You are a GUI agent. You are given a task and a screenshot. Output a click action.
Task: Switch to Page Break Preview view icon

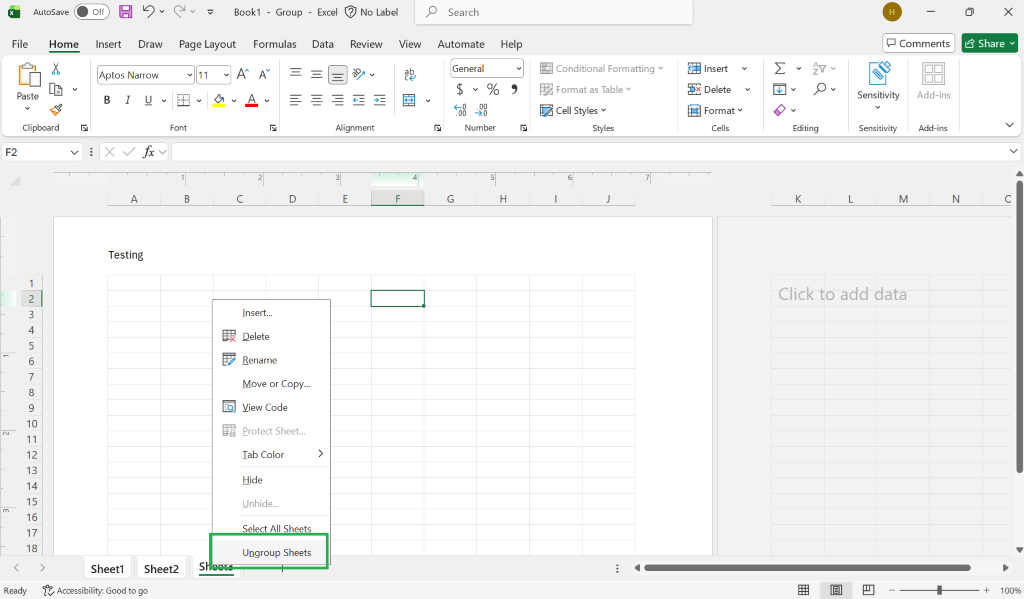(x=868, y=590)
